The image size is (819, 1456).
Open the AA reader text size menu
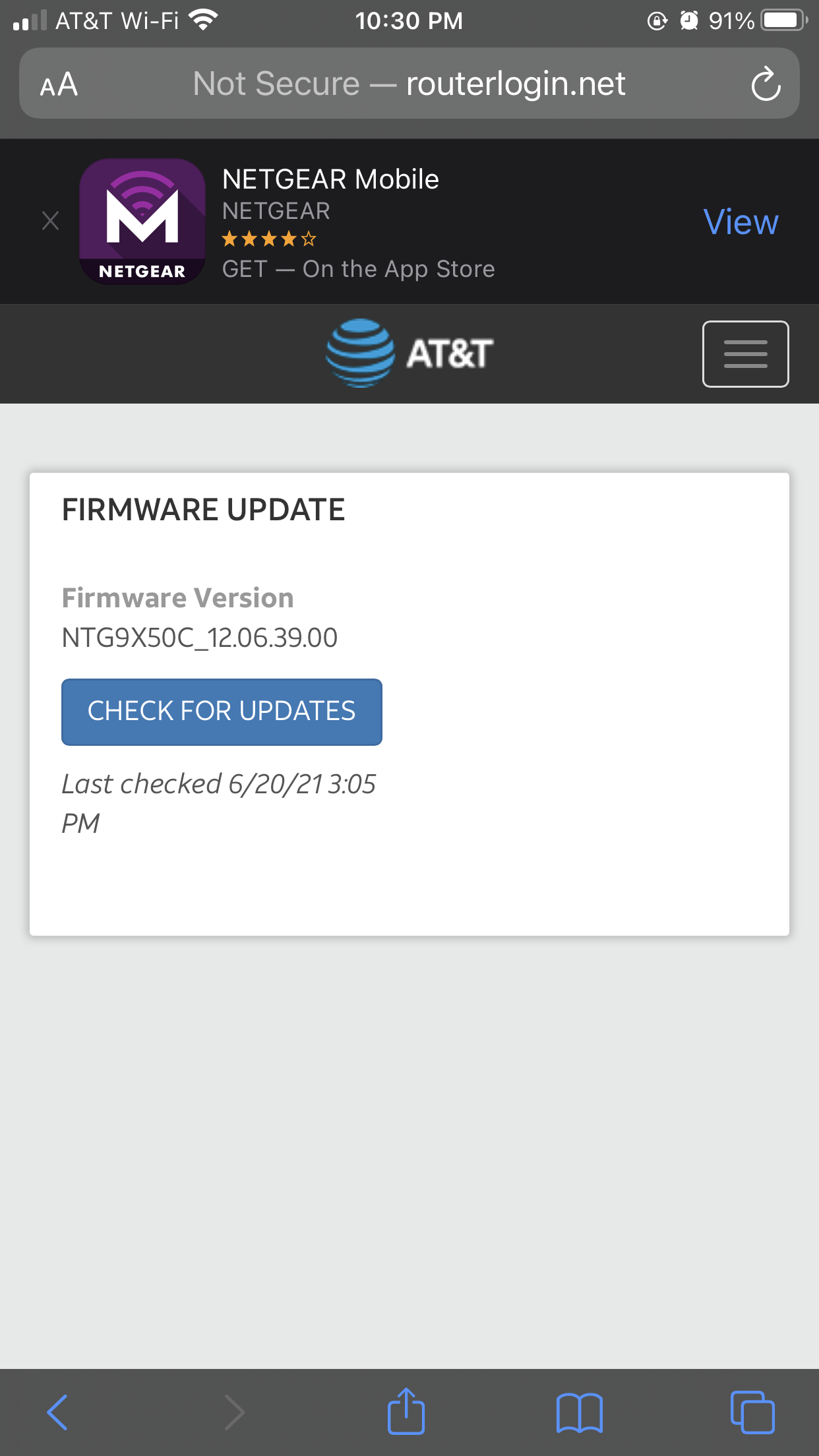[x=59, y=84]
